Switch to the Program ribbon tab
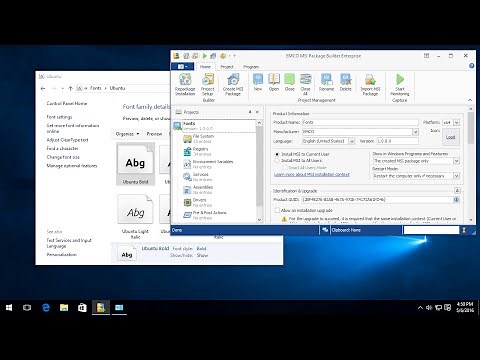The image size is (480, 360). point(251,67)
